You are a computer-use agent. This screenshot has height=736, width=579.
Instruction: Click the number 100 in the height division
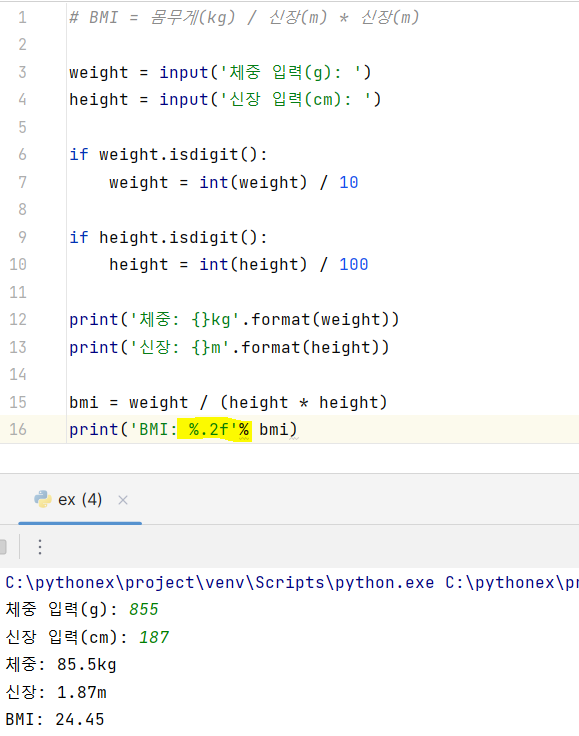[x=354, y=264]
